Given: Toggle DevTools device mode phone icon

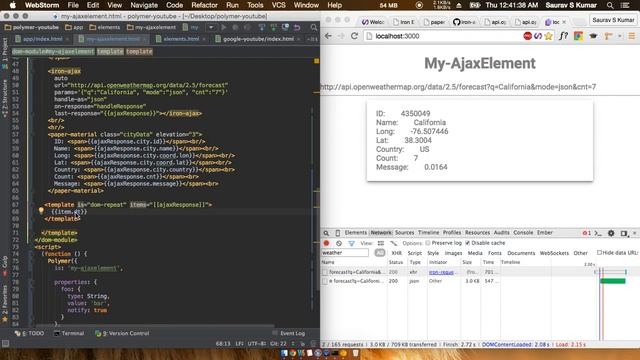Looking at the screenshot, I should (337, 233).
